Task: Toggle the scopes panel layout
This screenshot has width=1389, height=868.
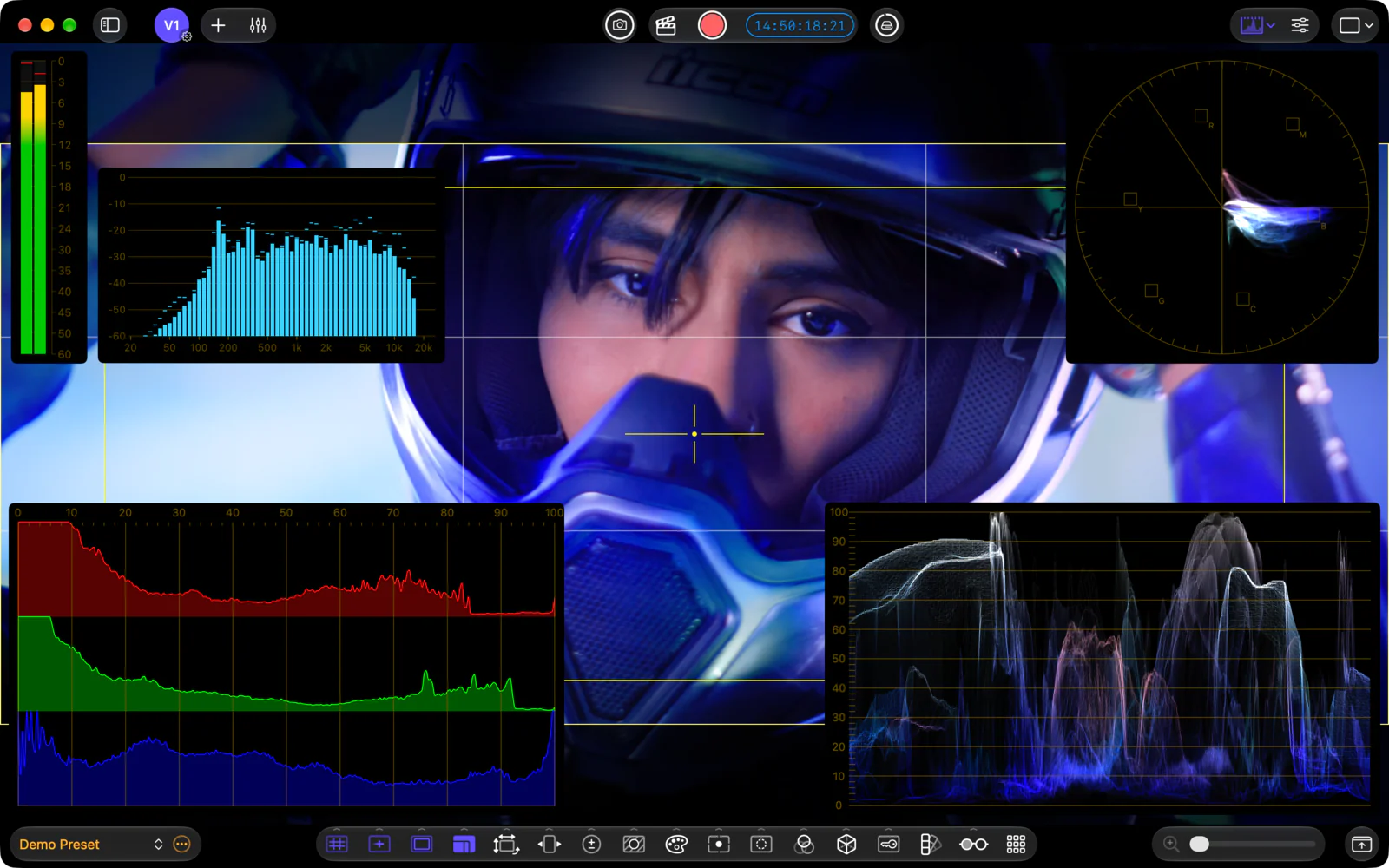Action: tap(464, 844)
